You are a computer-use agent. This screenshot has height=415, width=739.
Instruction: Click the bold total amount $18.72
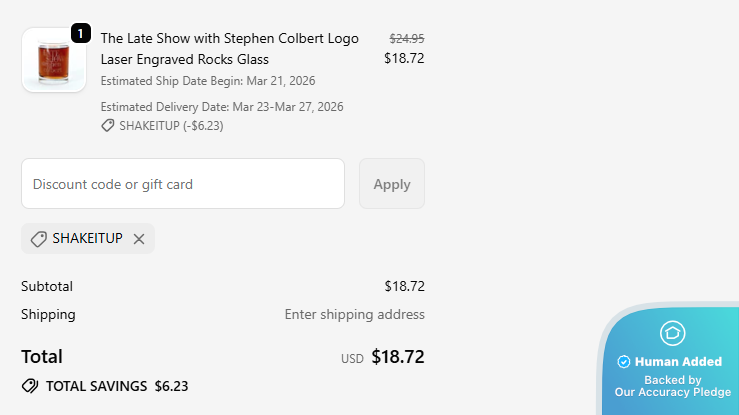point(398,357)
